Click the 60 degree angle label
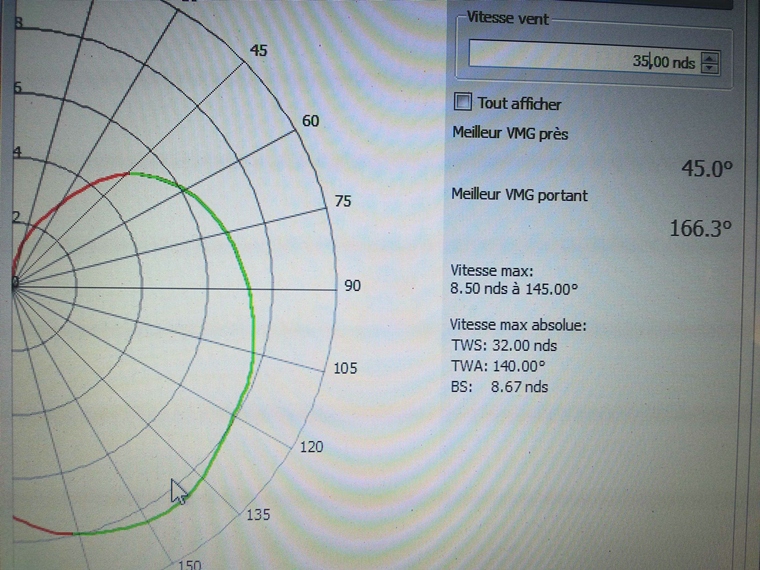760x570 pixels. pyautogui.click(x=310, y=121)
